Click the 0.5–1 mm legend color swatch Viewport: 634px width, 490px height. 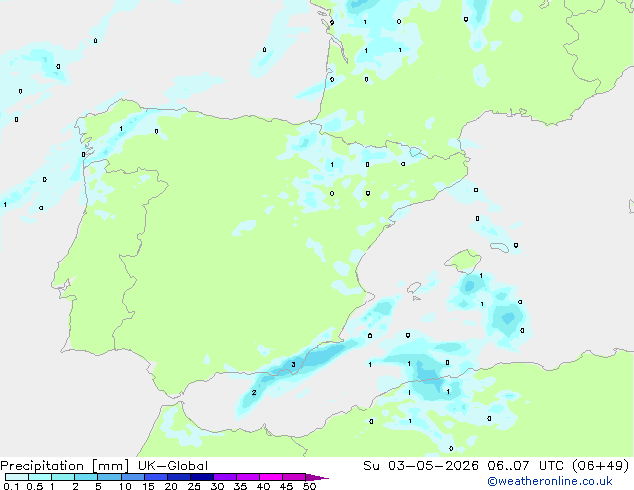40,477
